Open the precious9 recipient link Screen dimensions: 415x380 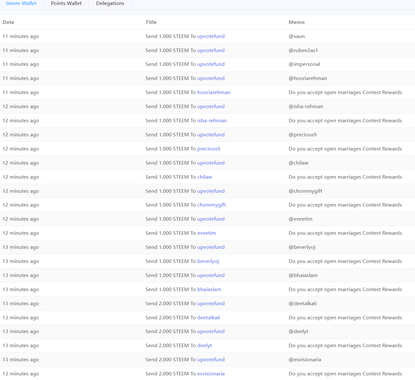pos(209,149)
